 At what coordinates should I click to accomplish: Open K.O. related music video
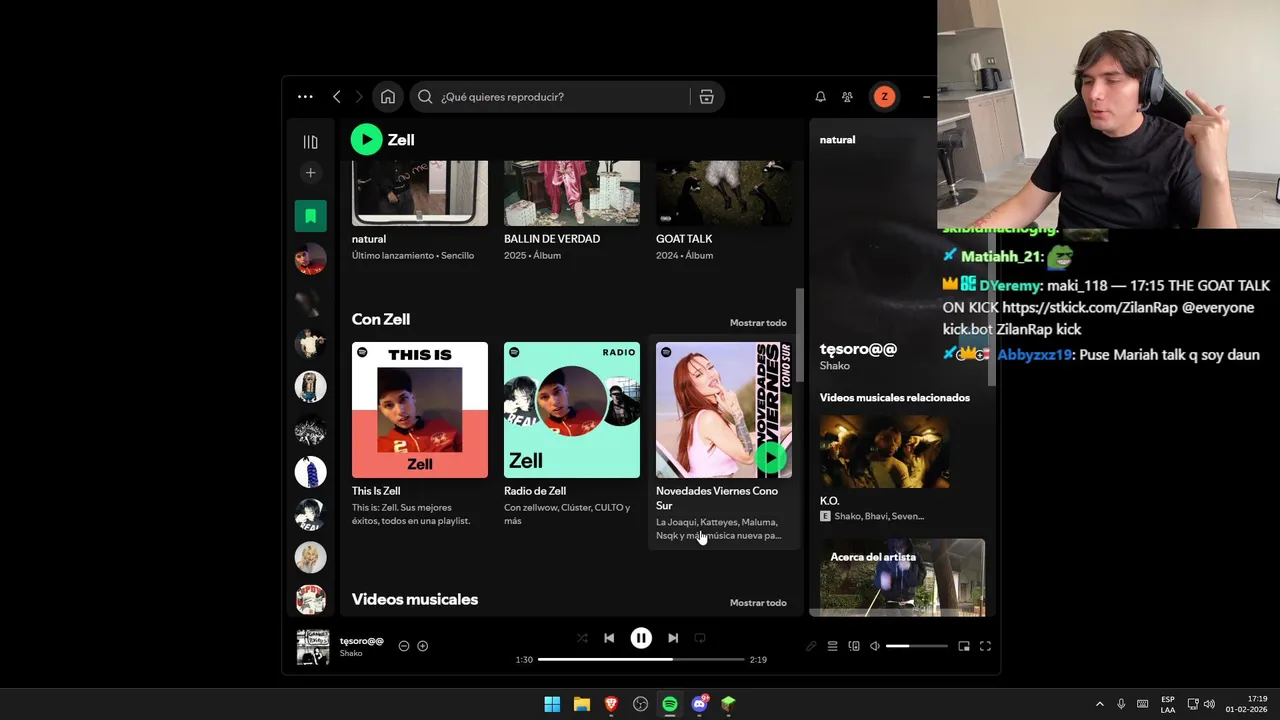click(885, 452)
